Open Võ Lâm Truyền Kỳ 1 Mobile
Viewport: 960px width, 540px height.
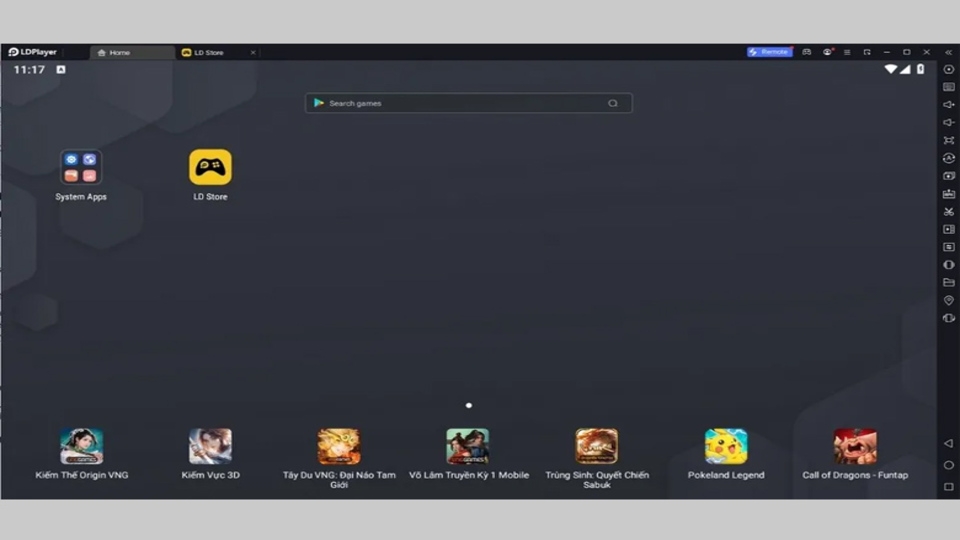click(468, 446)
